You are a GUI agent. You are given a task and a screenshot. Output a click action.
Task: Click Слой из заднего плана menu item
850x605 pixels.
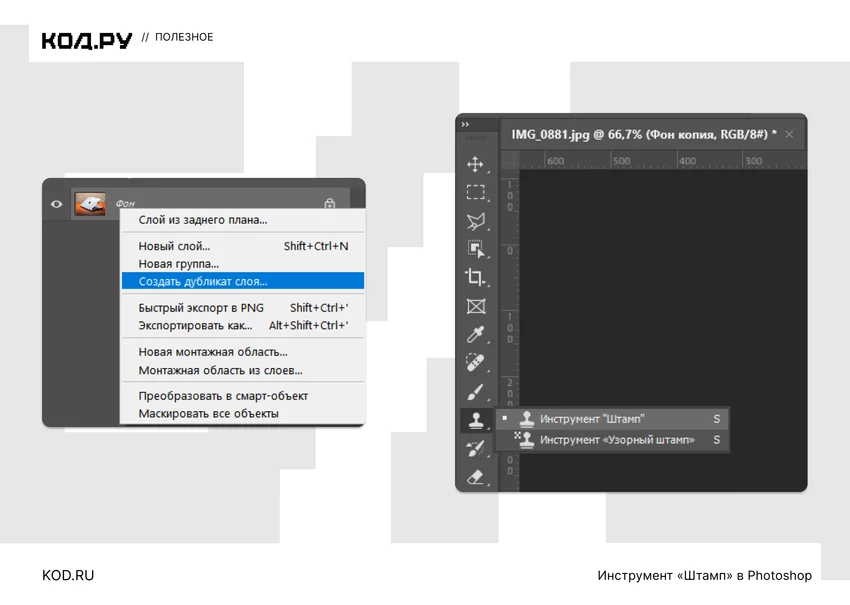(x=243, y=220)
